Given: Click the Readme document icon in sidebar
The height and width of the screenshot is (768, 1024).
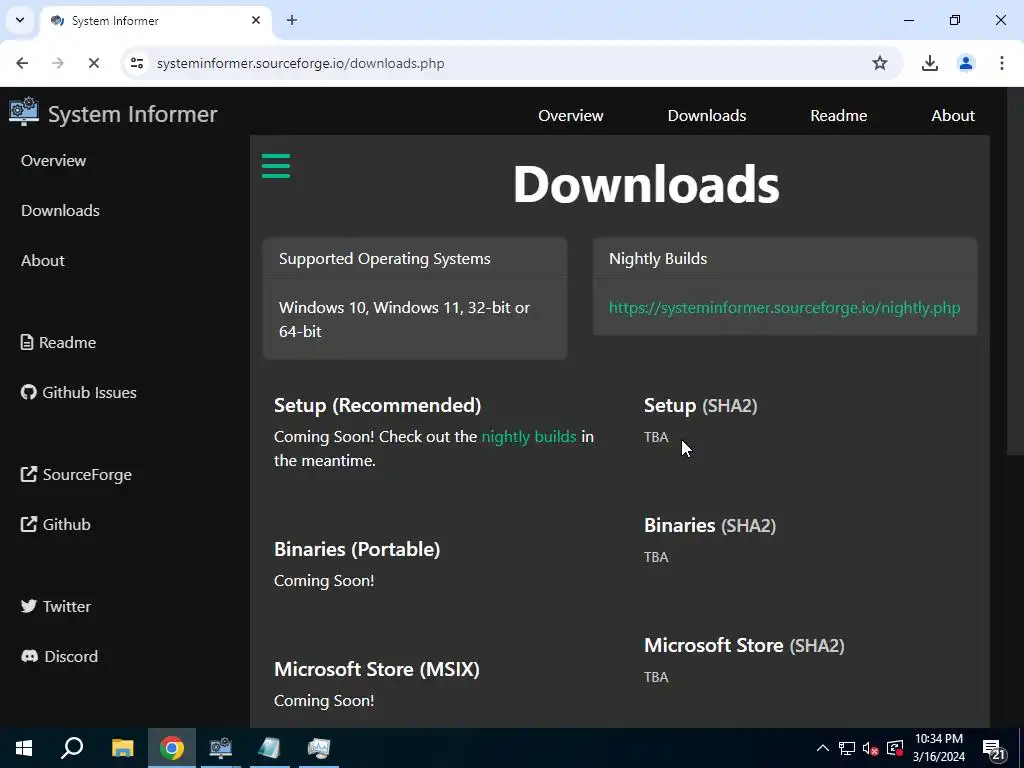Looking at the screenshot, I should click(27, 342).
